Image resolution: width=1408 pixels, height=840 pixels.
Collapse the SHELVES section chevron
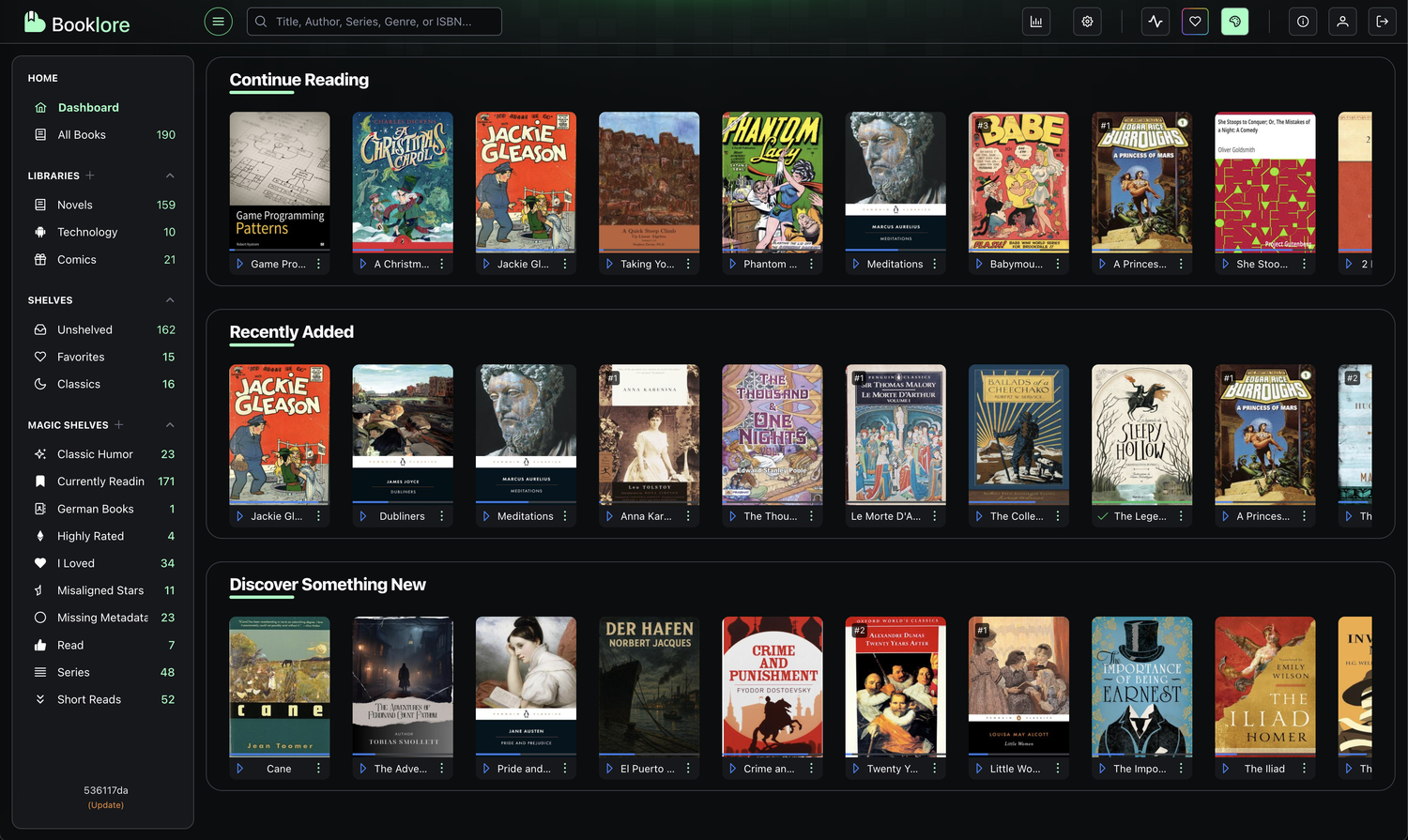pos(170,299)
